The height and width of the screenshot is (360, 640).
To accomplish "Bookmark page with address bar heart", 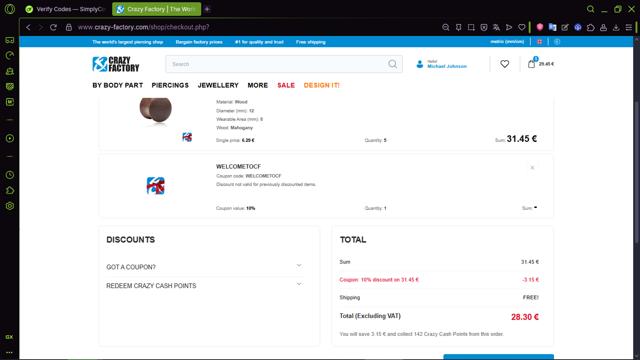I will (x=522, y=27).
